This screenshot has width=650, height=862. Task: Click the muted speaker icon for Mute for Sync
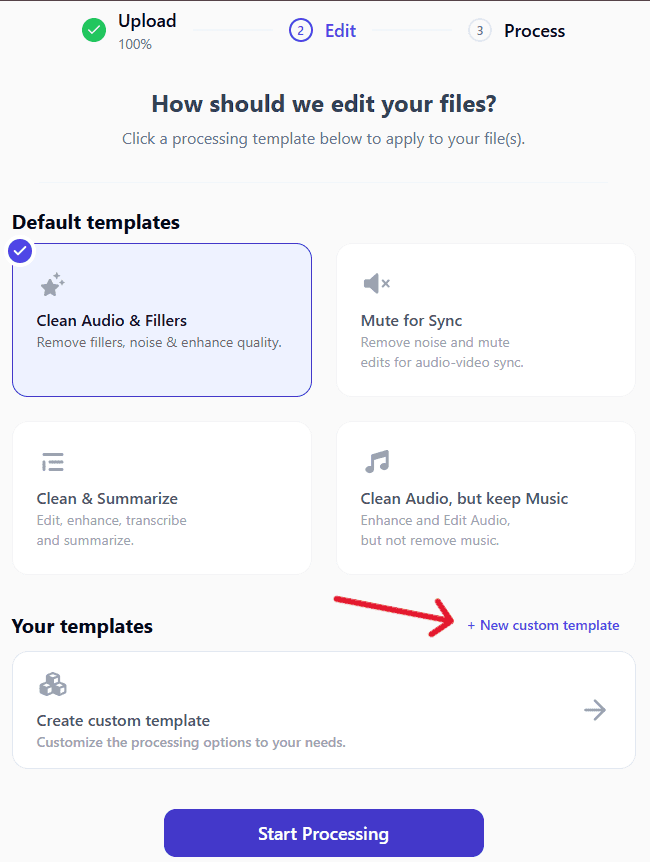pyautogui.click(x=377, y=284)
